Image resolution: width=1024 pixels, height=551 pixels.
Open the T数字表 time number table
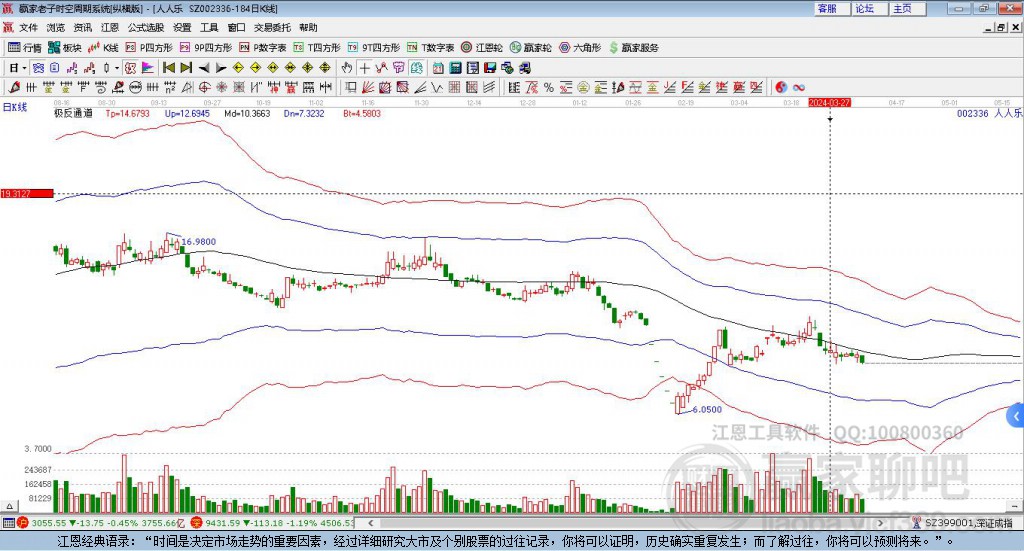point(430,48)
